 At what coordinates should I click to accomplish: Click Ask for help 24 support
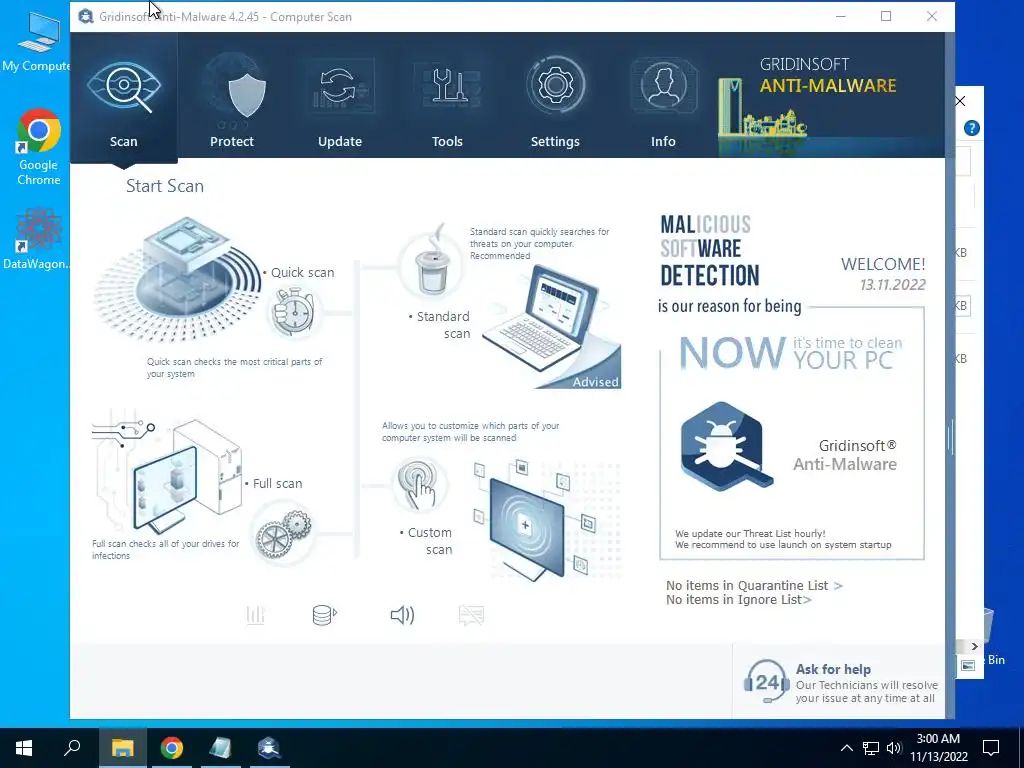point(840,682)
